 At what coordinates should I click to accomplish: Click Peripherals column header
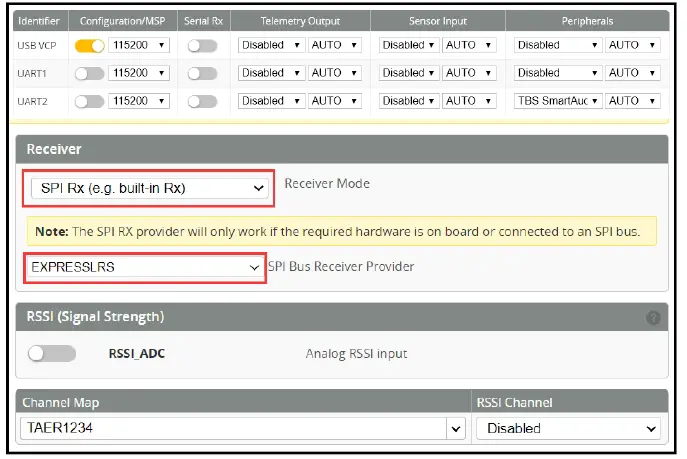[x=587, y=21]
